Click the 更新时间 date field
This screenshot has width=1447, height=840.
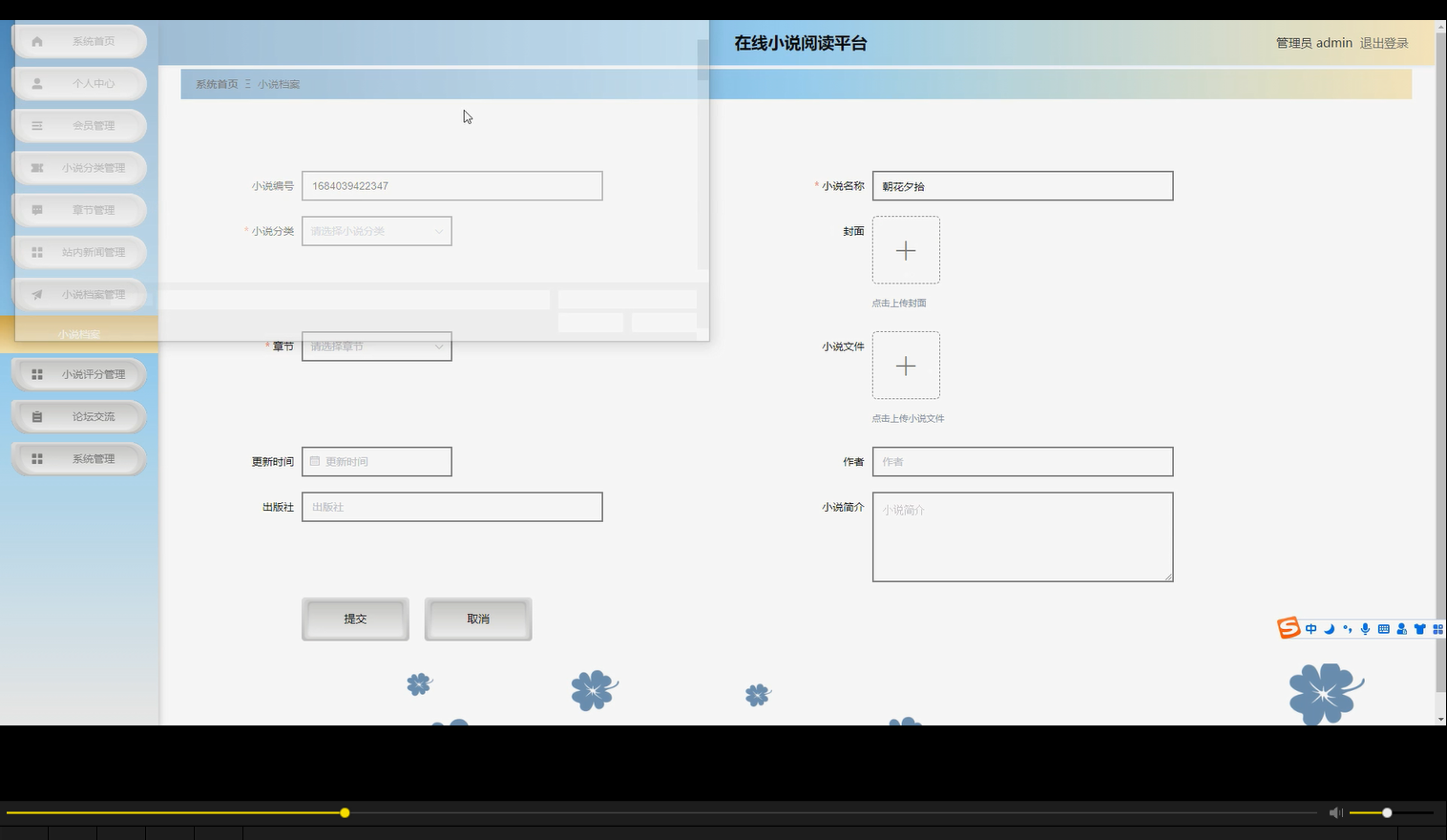pos(377,461)
